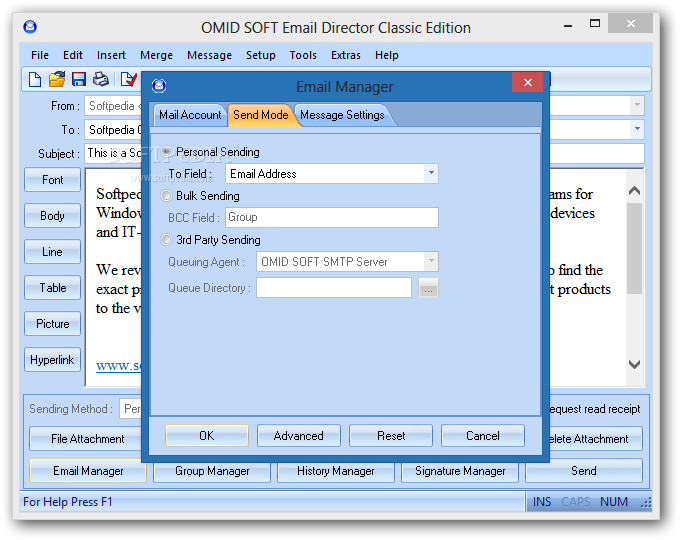Click the NUM status bar indicator
Screen dimensions: 680x540
pyautogui.click(x=614, y=502)
